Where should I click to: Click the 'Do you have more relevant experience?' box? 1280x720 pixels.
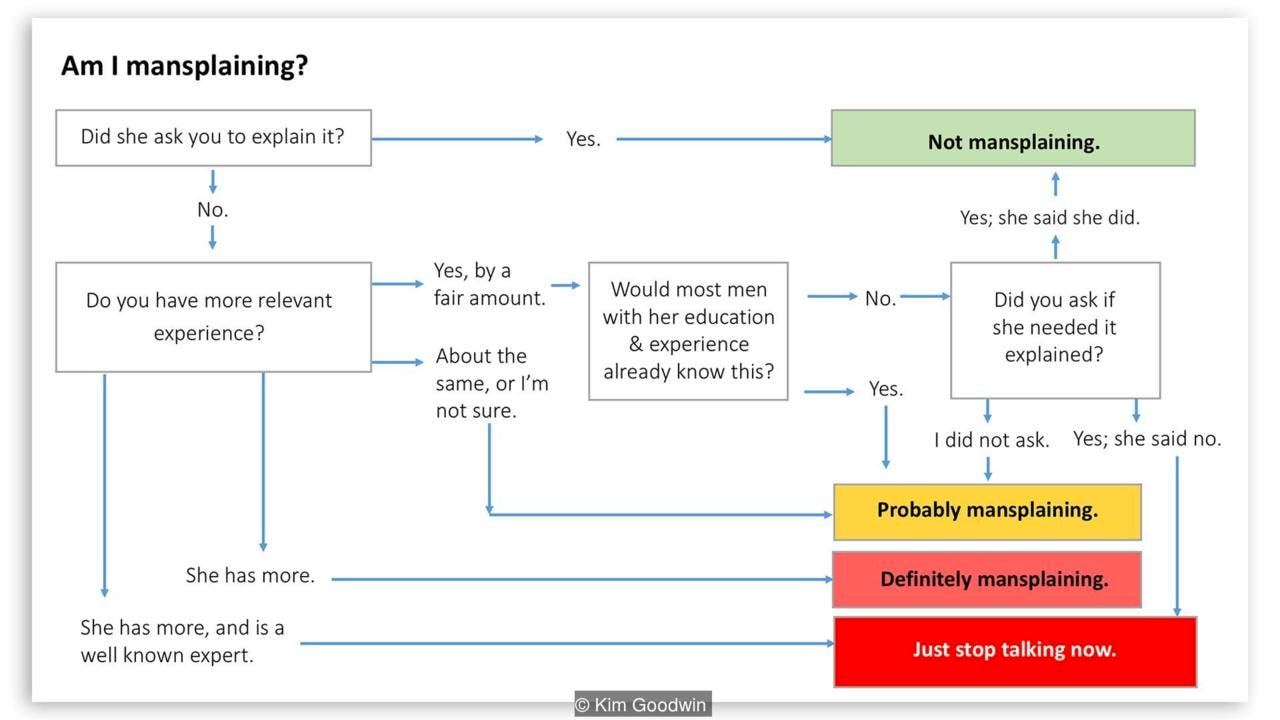[213, 317]
